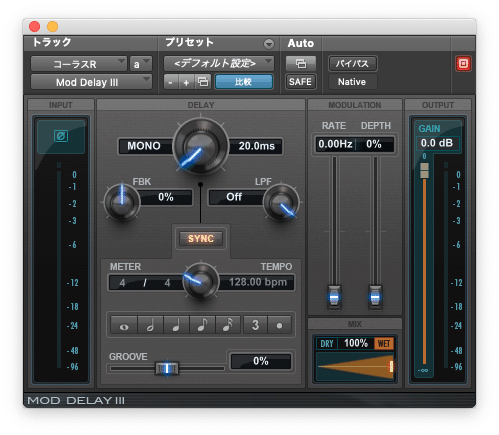Open the insert position 'a' dropdown
499x435 pixels.
[x=141, y=64]
